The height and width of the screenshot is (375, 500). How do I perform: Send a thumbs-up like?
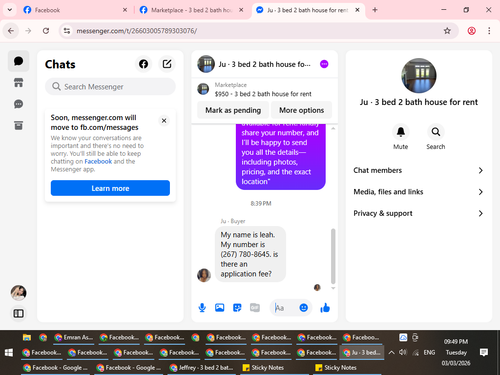(325, 308)
